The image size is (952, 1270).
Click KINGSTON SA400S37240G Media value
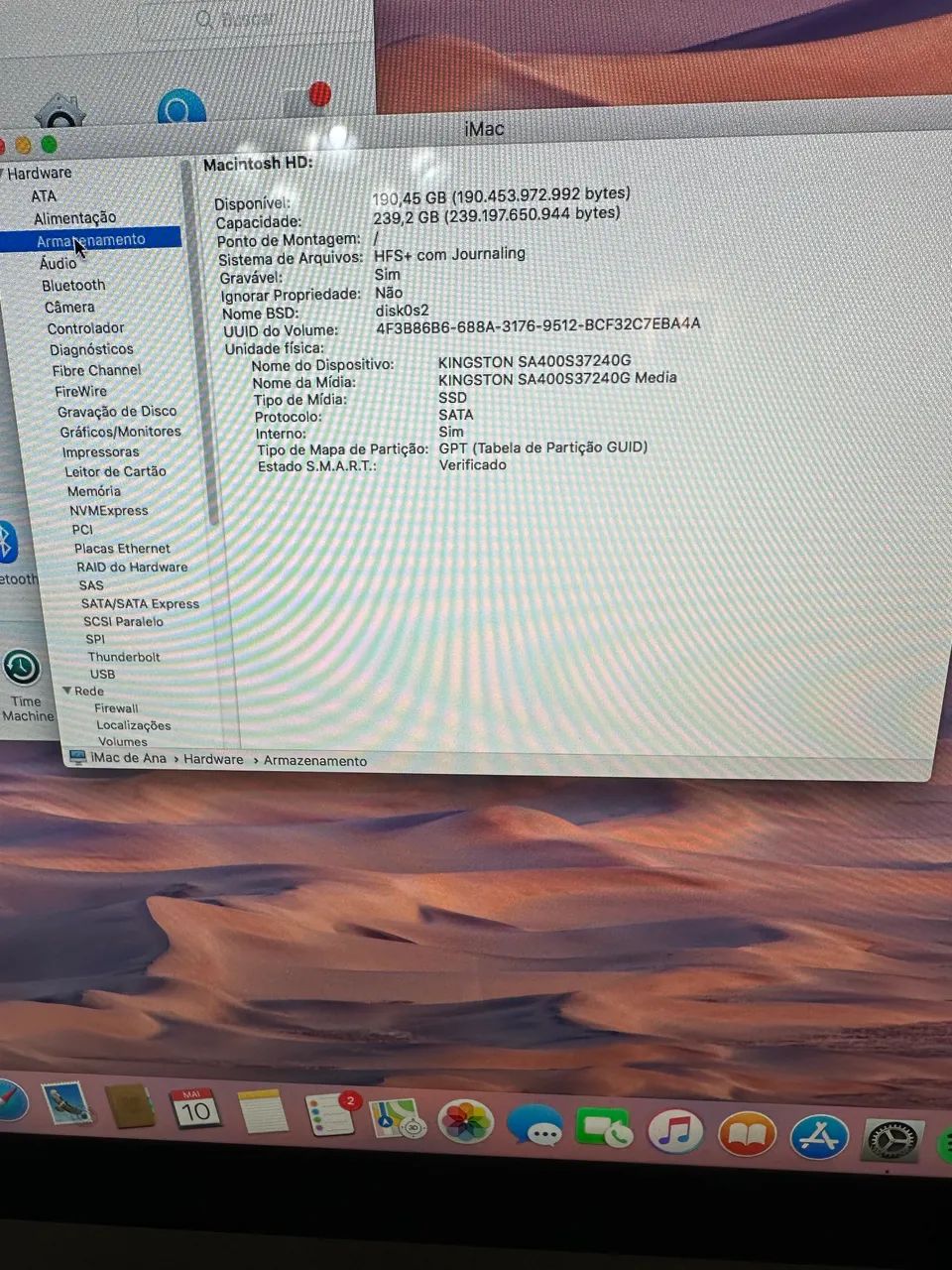tap(557, 378)
